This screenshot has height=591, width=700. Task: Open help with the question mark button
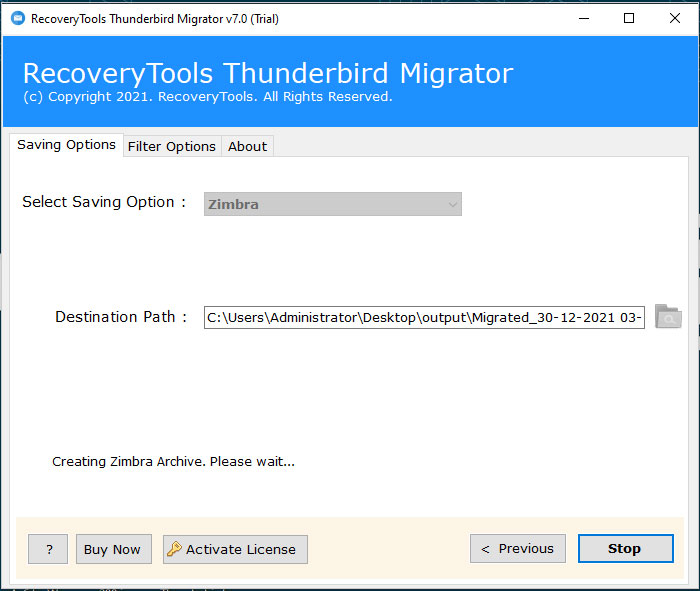[x=48, y=549]
